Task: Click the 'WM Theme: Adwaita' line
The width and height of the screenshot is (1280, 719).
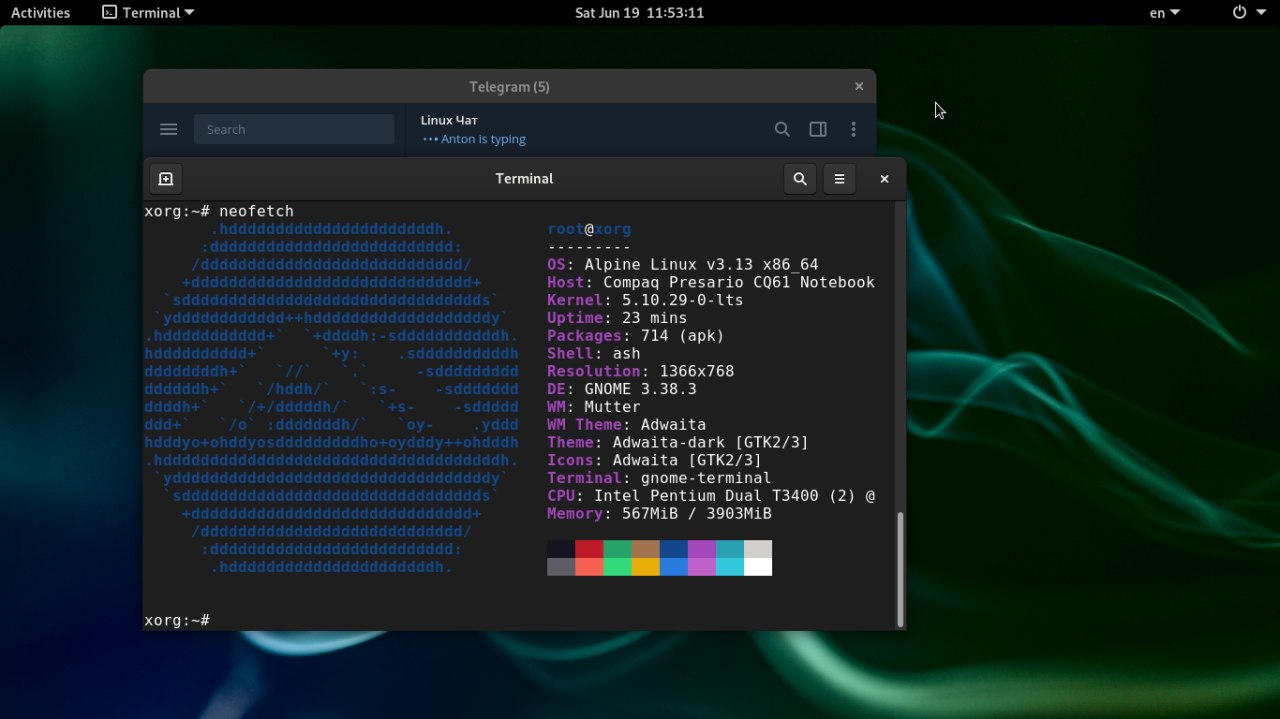Action: 627,425
